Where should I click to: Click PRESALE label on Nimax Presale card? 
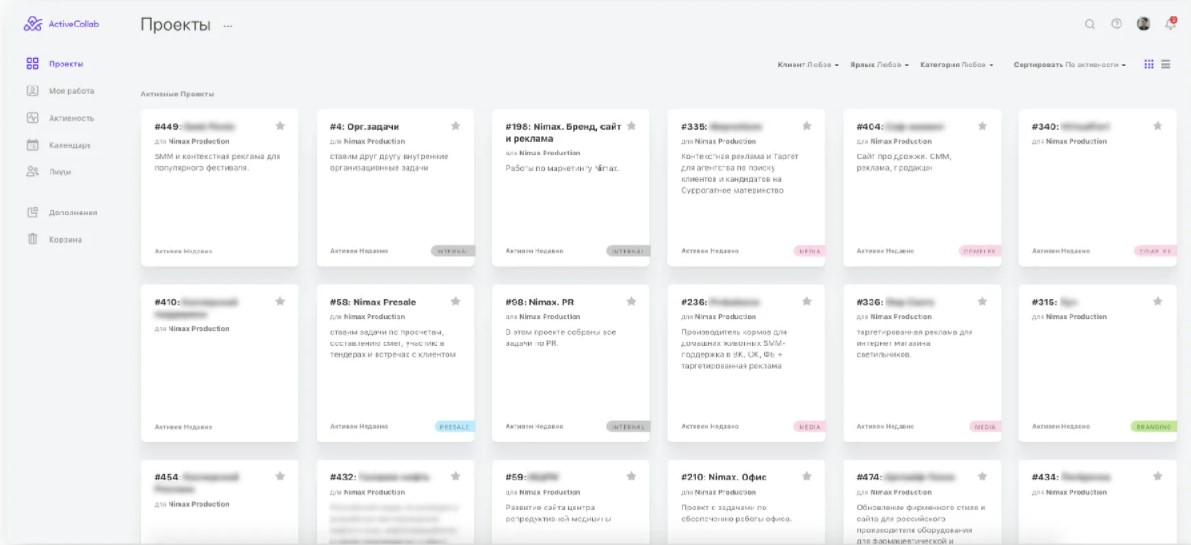pos(455,427)
